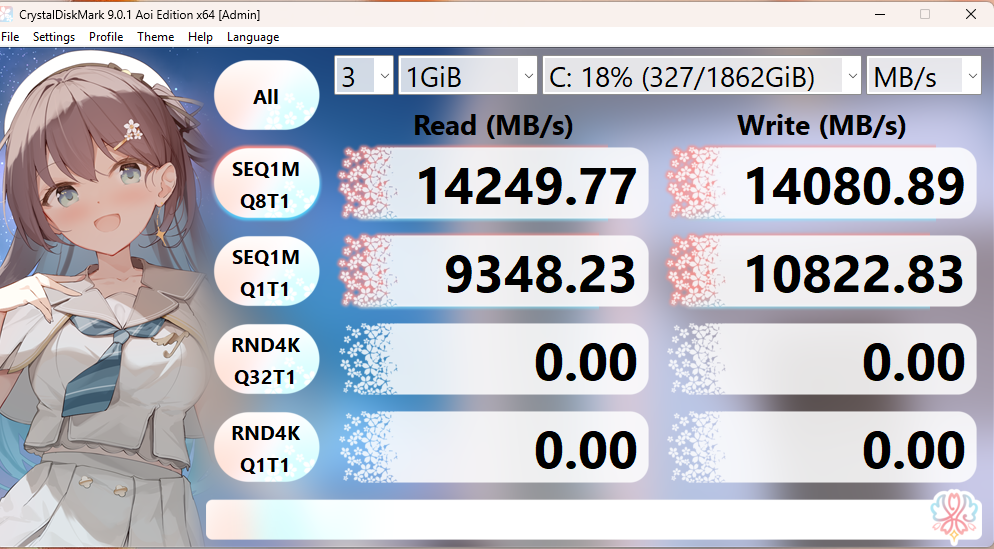Open the MB/s unit dropdown
The width and height of the screenshot is (994, 549).
click(x=923, y=77)
